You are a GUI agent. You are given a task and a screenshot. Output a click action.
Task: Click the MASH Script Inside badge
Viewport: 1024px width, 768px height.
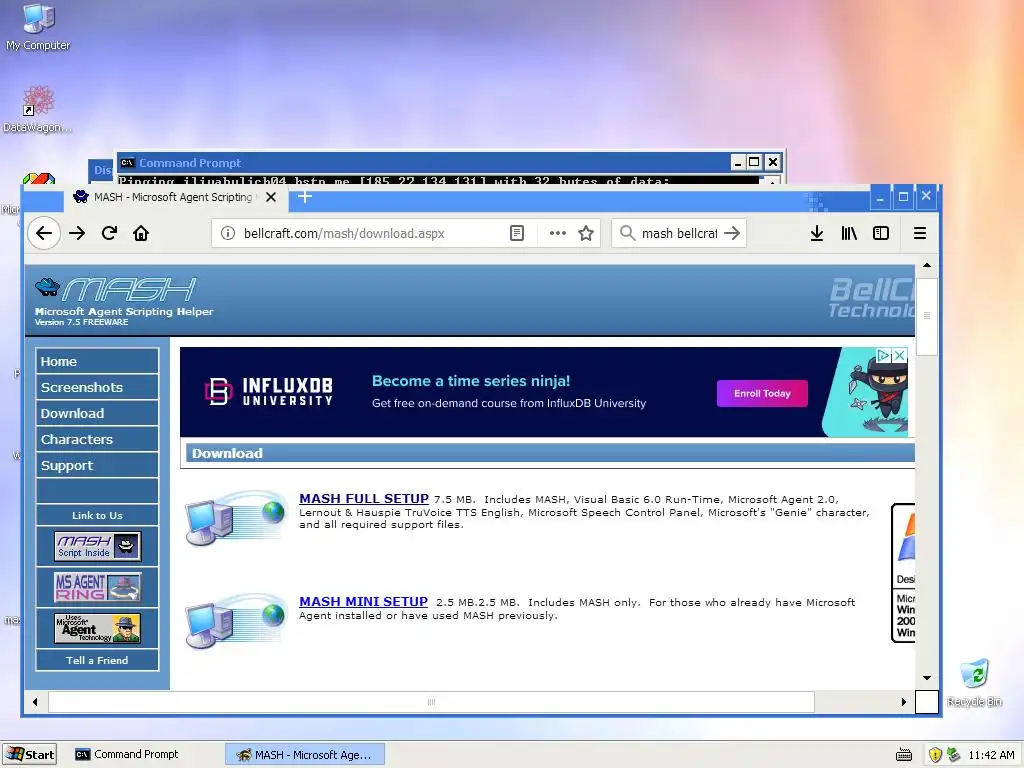(x=97, y=546)
